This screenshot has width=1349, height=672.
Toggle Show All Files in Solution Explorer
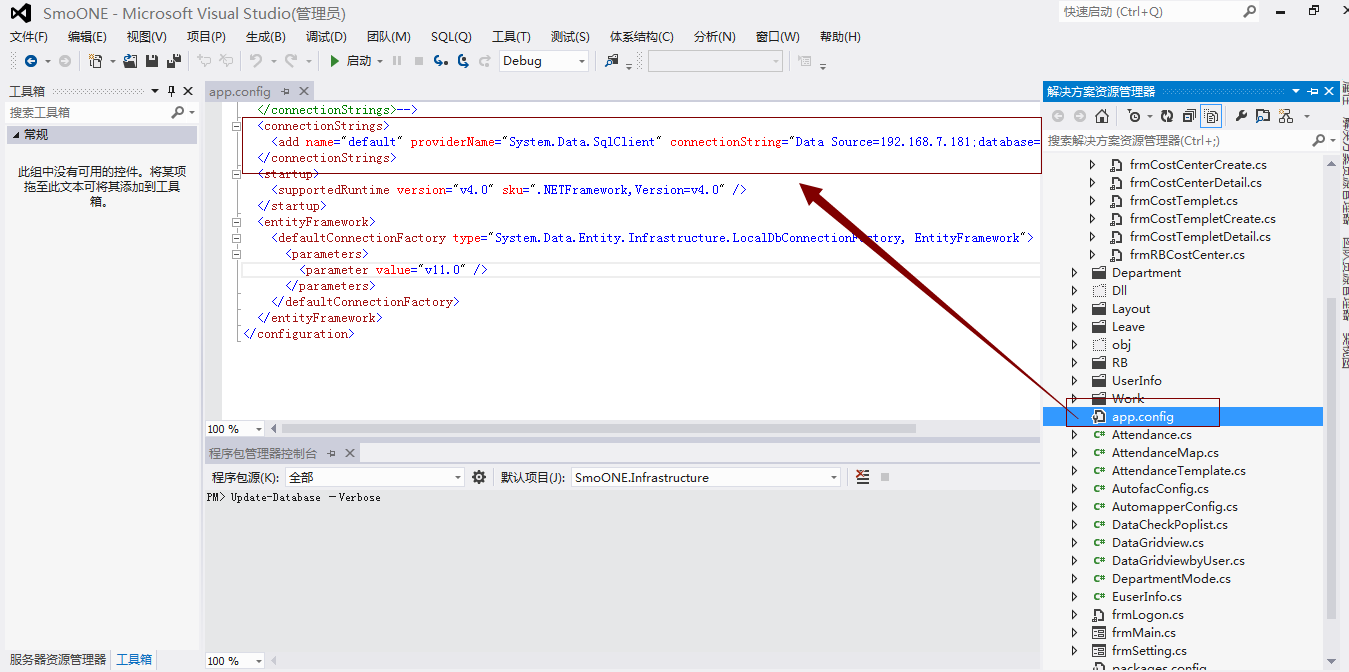[1211, 116]
